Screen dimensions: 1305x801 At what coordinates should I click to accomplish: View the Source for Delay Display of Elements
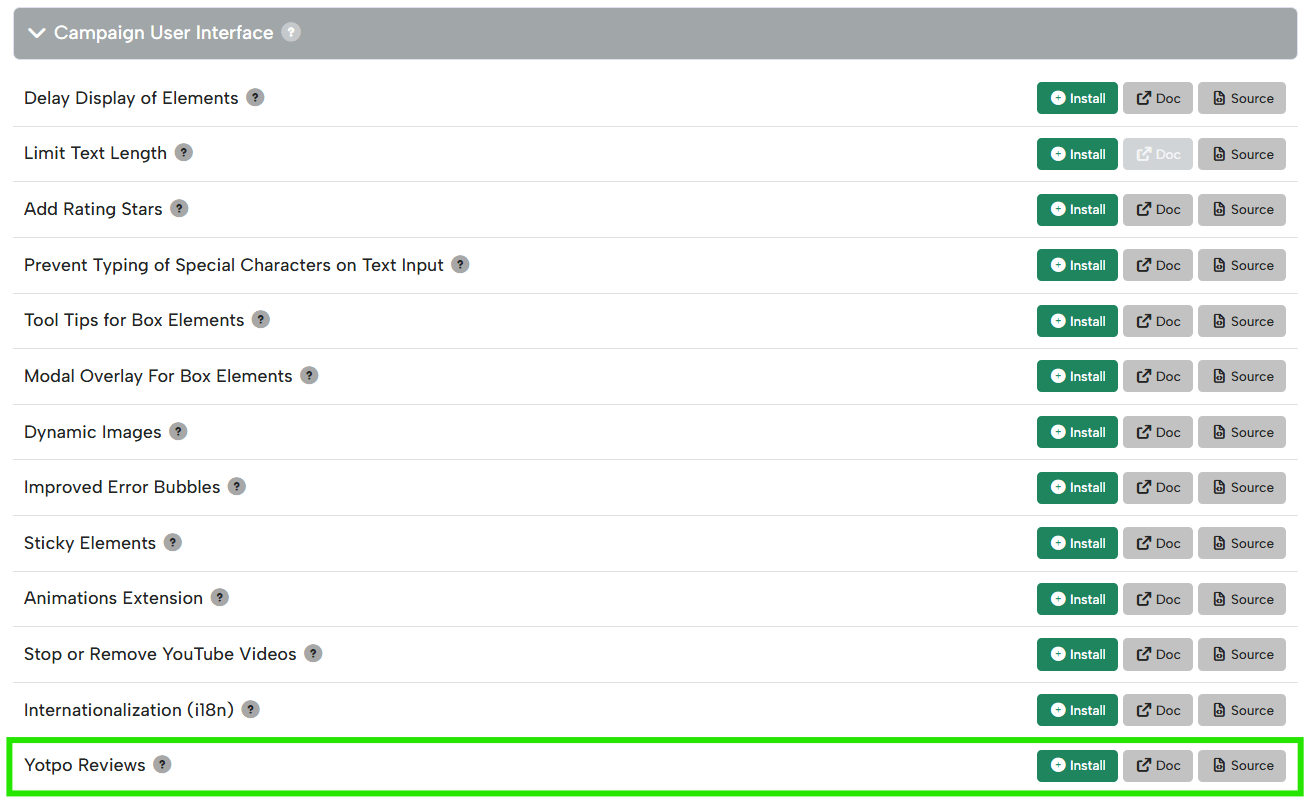(x=1241, y=97)
